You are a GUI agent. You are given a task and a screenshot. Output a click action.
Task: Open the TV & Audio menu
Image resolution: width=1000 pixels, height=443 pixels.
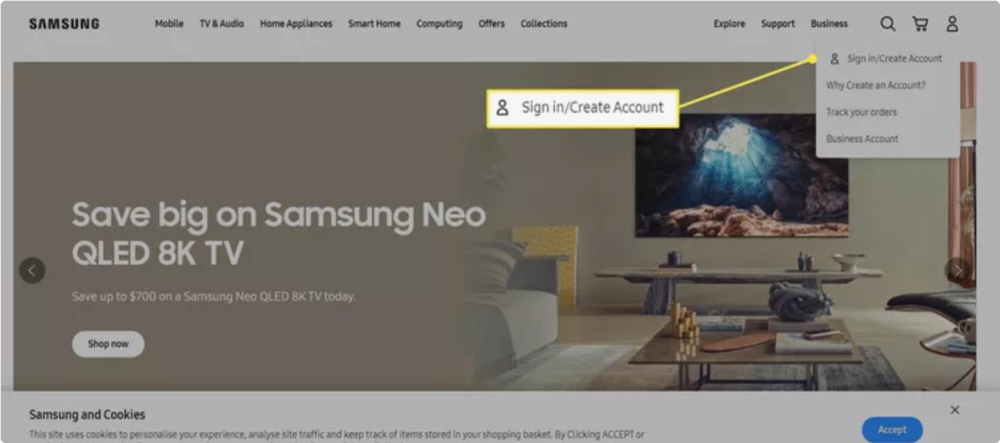point(221,24)
